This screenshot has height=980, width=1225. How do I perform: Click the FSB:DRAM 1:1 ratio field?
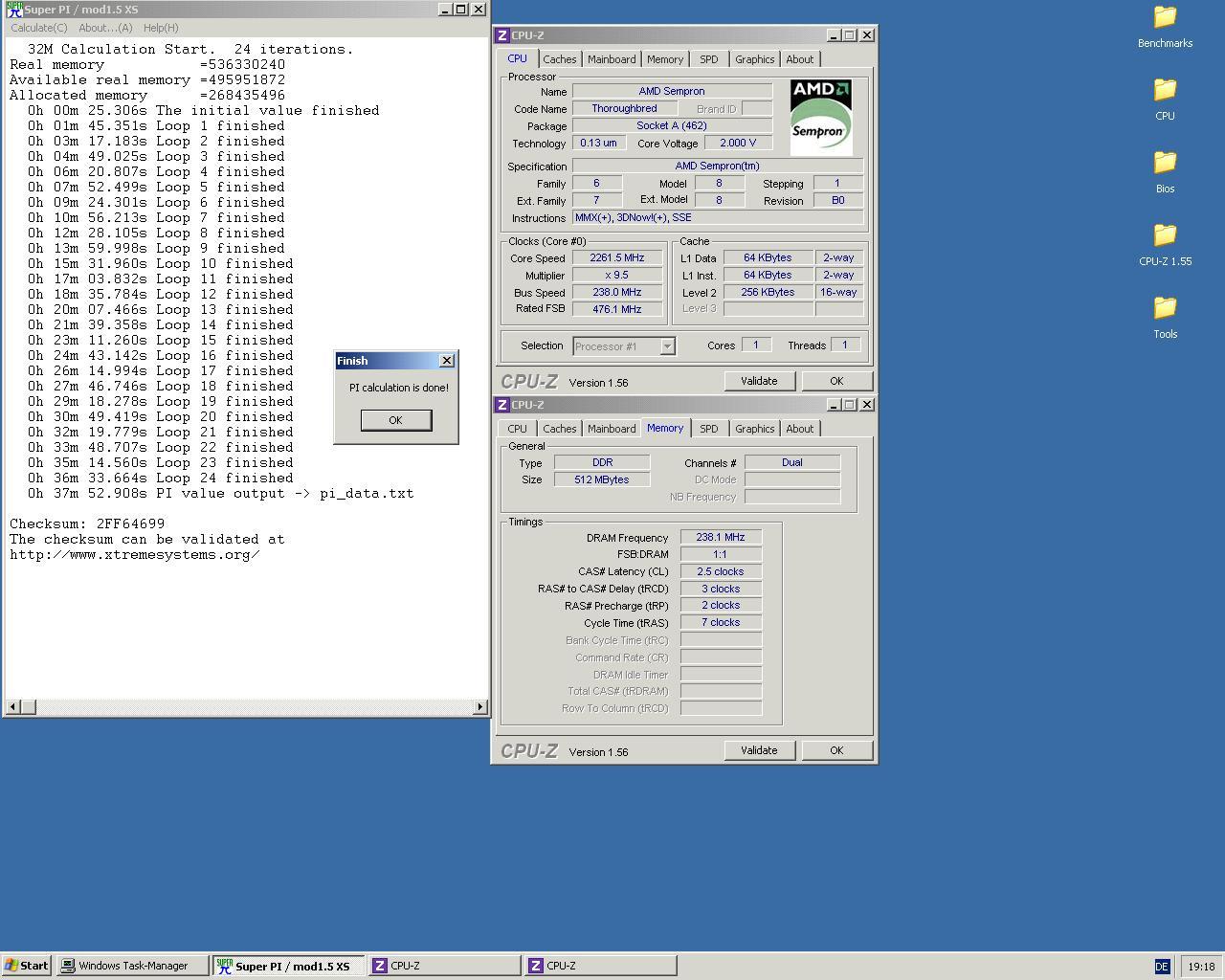tap(721, 555)
